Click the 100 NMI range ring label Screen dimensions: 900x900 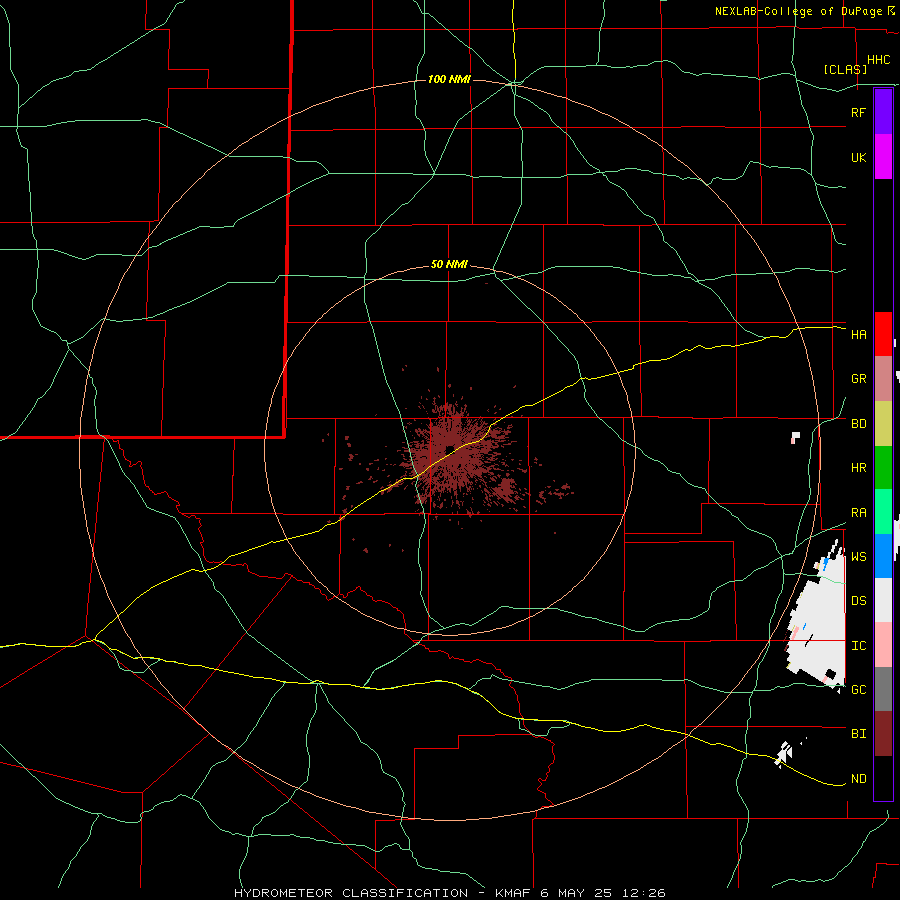(x=449, y=79)
